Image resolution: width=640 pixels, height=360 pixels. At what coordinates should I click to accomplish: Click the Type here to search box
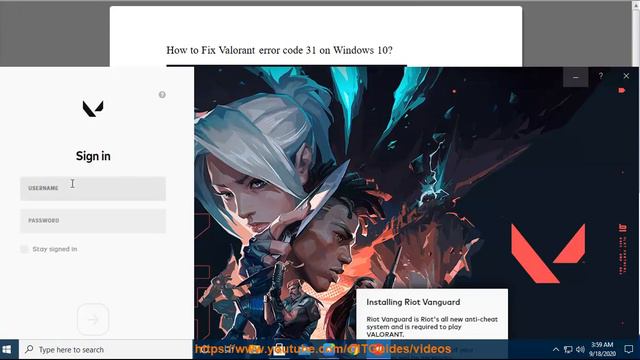[105, 349]
